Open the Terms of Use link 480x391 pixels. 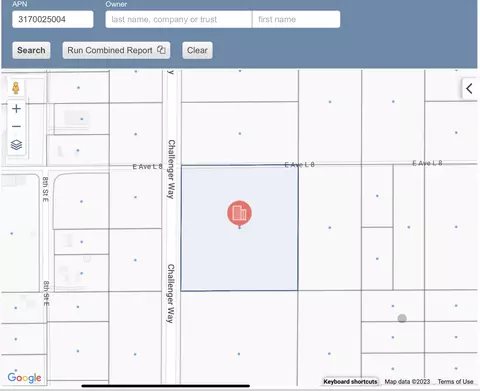click(x=455, y=382)
